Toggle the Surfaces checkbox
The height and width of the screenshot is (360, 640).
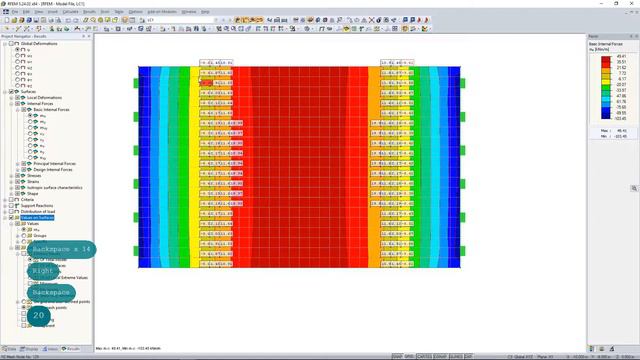pyautogui.click(x=11, y=91)
